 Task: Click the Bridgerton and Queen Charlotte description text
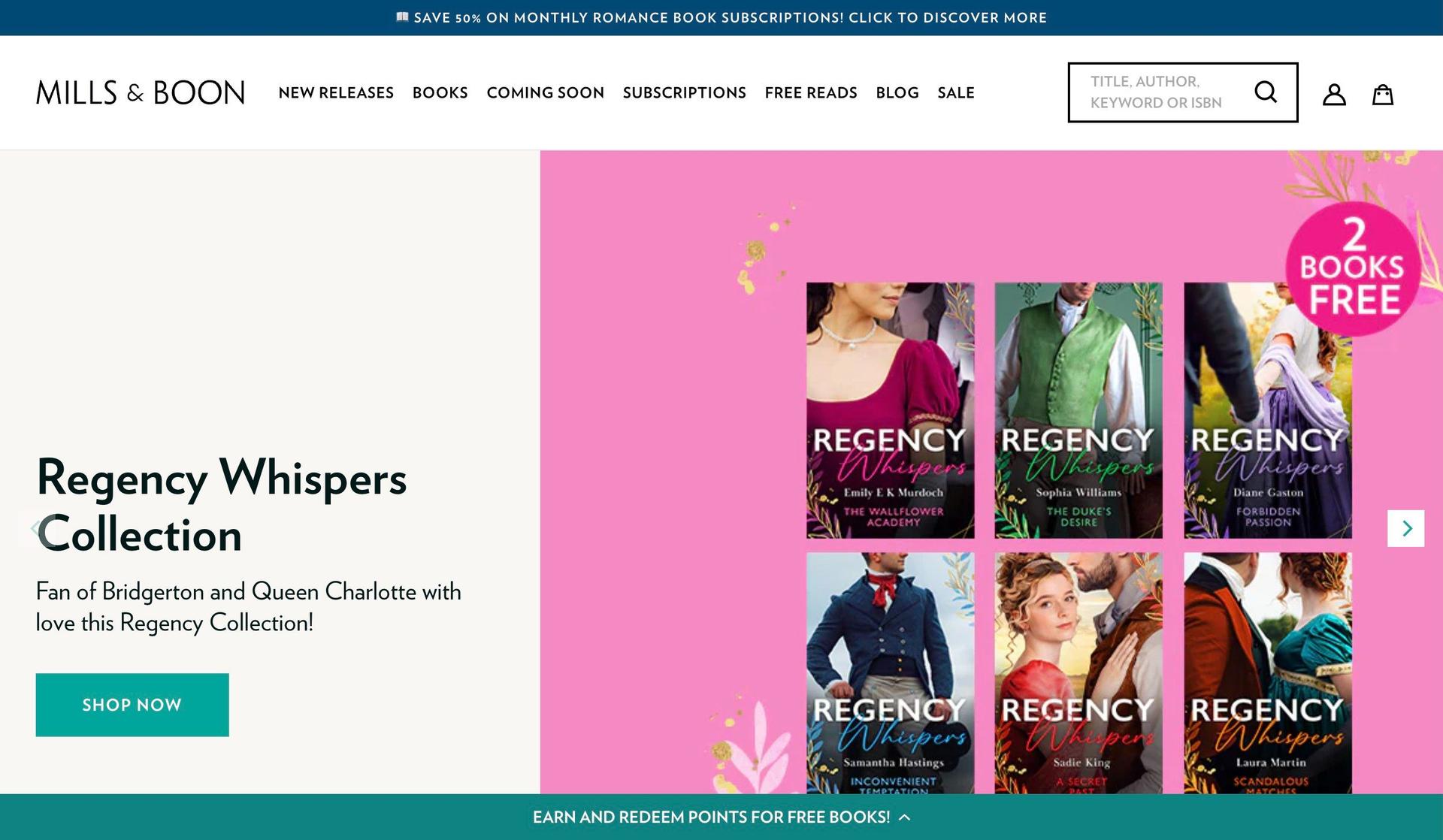pyautogui.click(x=249, y=607)
